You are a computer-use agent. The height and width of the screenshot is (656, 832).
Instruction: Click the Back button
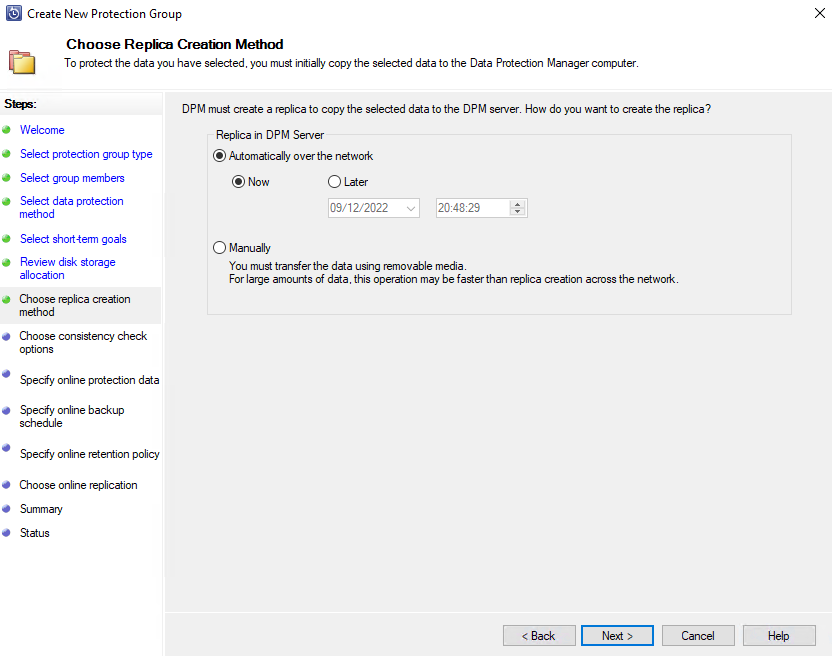click(x=539, y=636)
